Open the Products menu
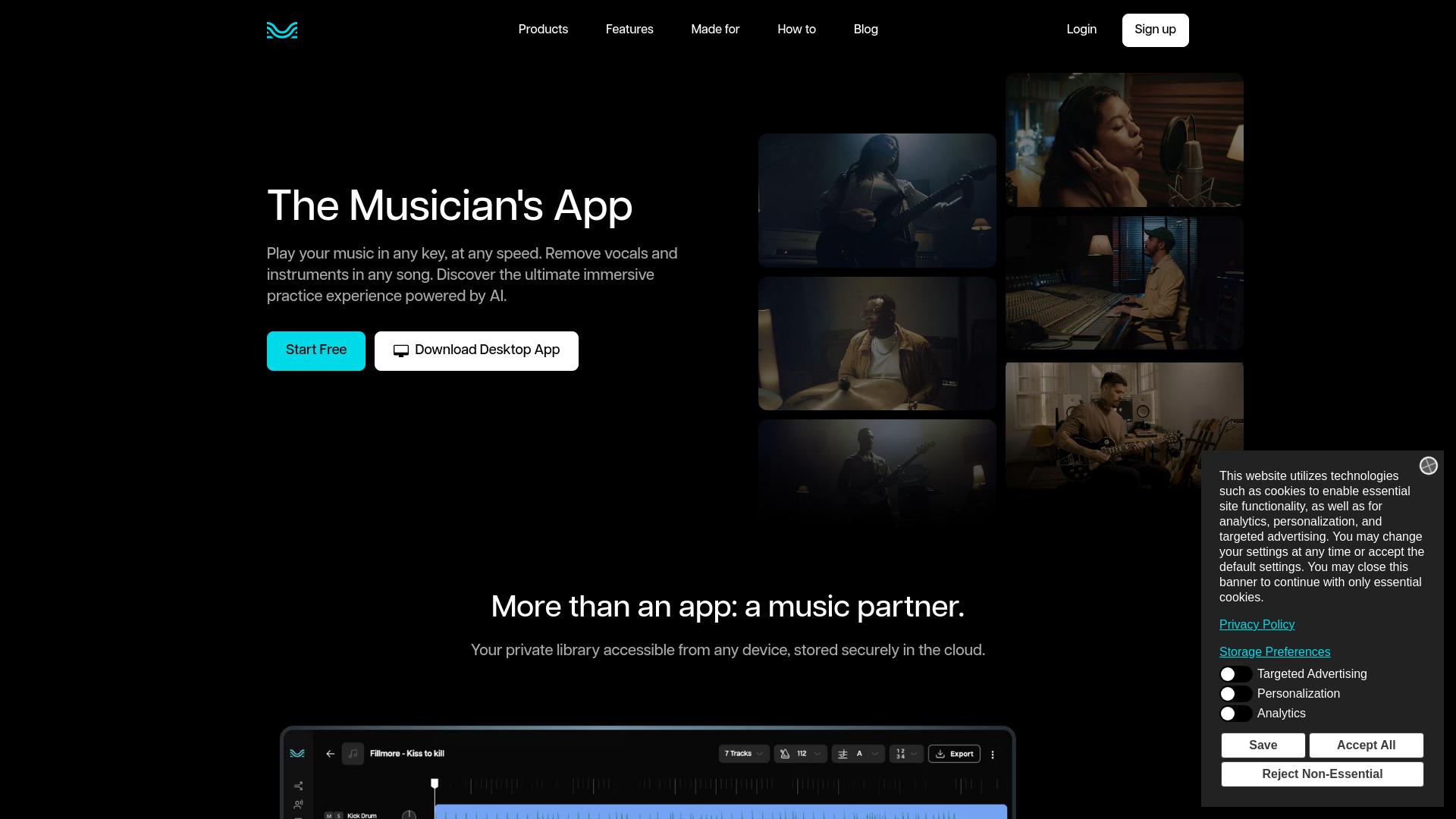The image size is (1456, 819). coord(543,30)
